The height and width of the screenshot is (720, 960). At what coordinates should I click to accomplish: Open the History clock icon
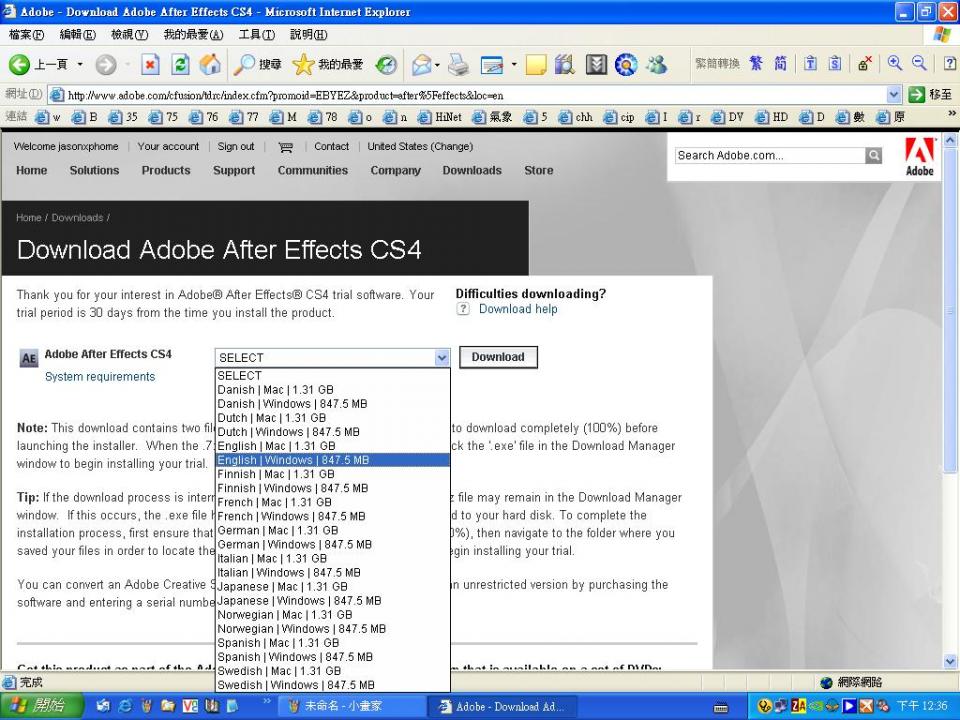386,64
